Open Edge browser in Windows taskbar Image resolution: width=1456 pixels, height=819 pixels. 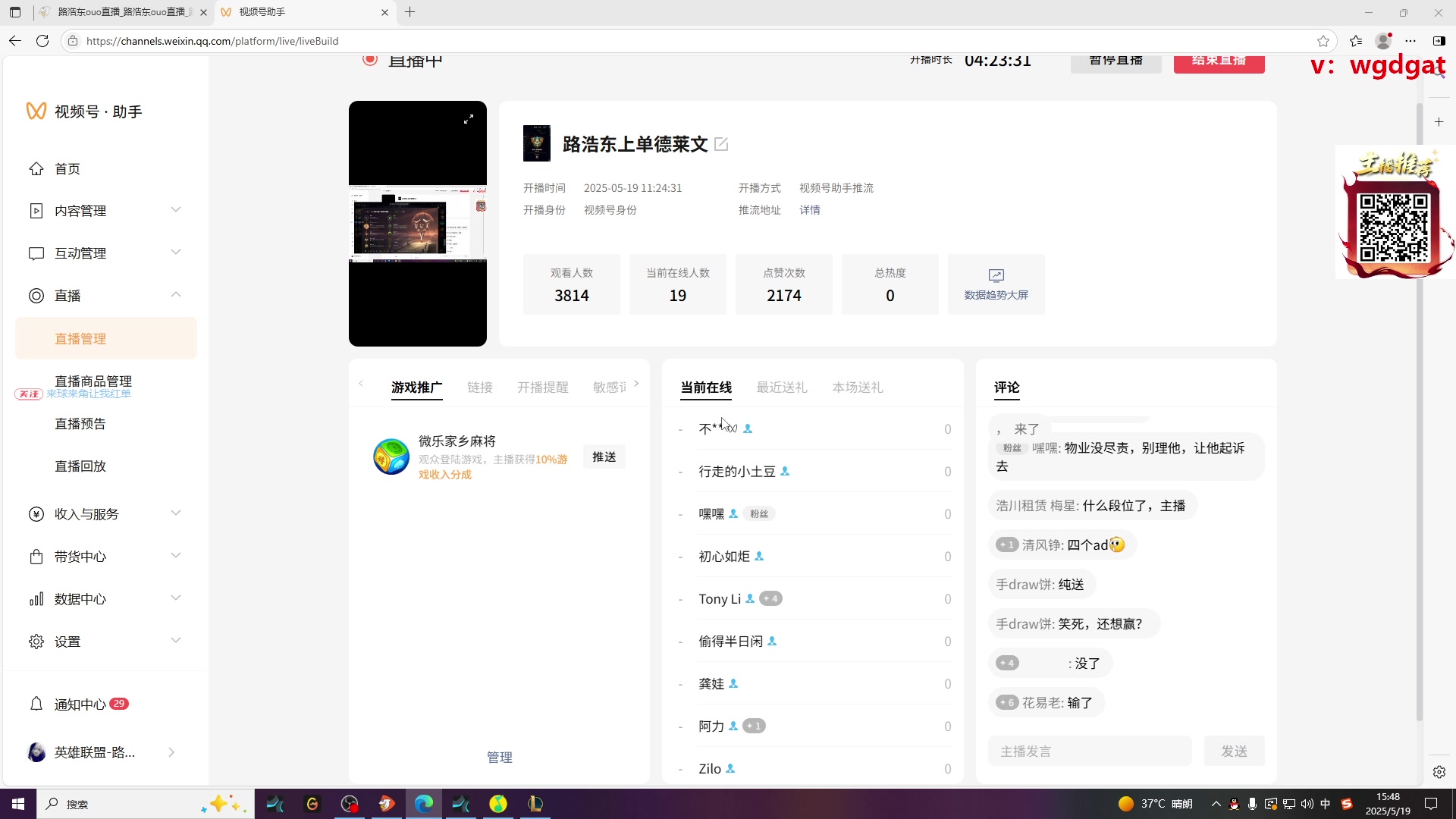click(424, 804)
